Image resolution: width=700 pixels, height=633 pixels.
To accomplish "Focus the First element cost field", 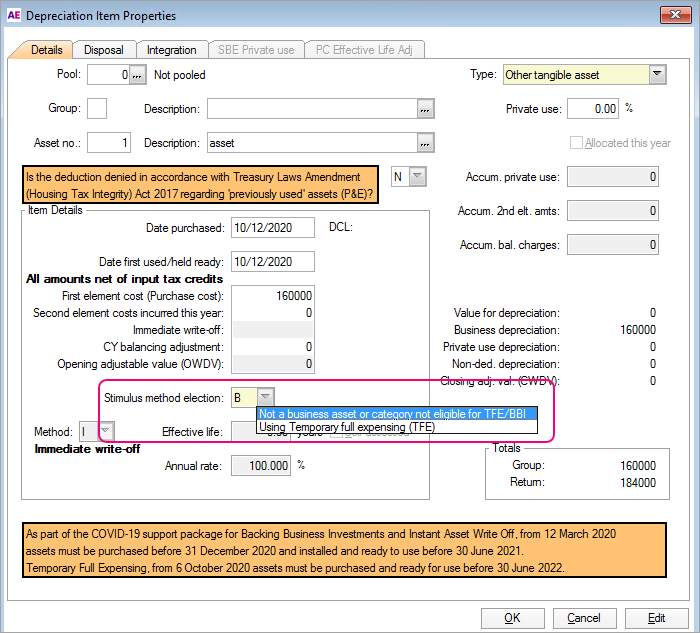I will click(x=272, y=296).
